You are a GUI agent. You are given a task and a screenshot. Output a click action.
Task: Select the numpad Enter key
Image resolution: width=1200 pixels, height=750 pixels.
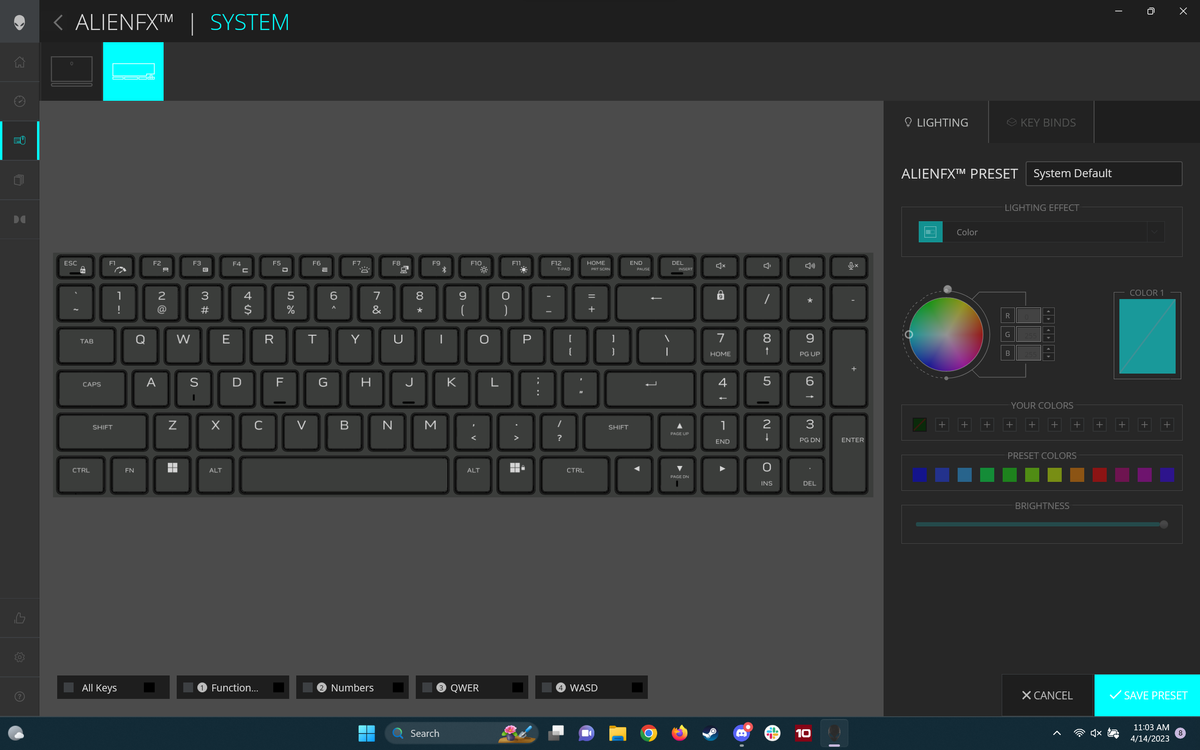tap(851, 452)
